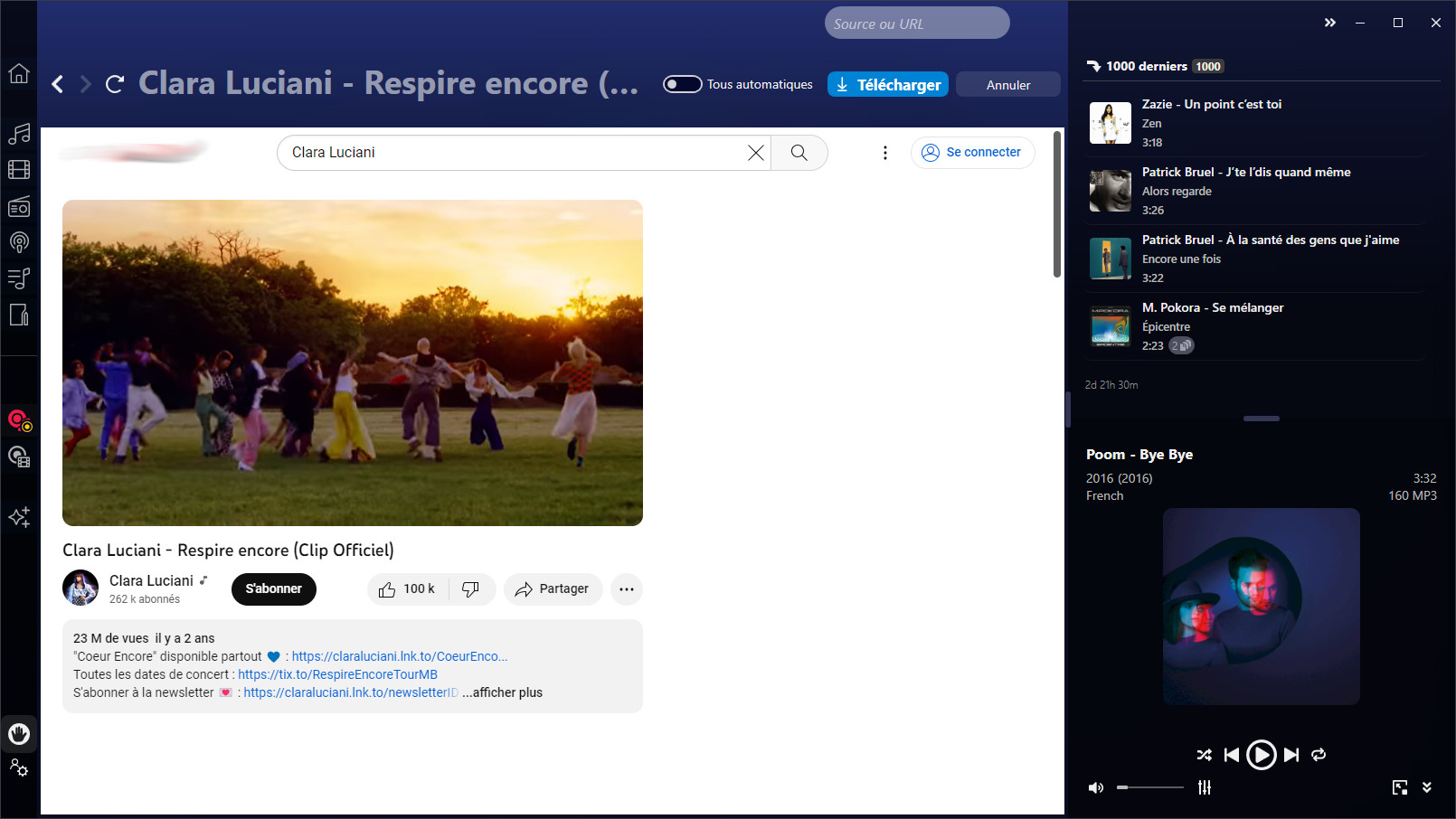Collapse player with bottom double chevron

[x=1427, y=787]
